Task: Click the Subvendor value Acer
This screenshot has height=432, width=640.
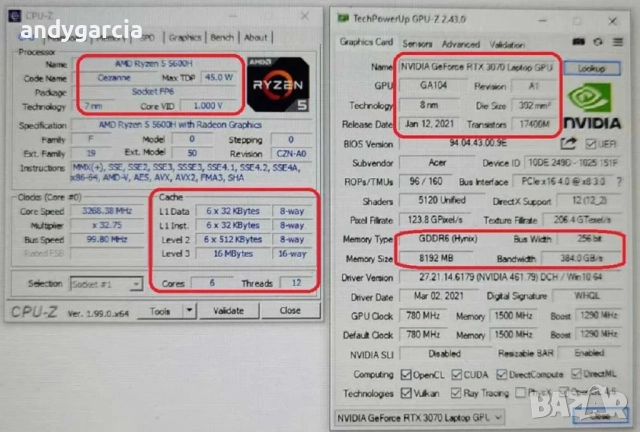Action: [x=437, y=162]
